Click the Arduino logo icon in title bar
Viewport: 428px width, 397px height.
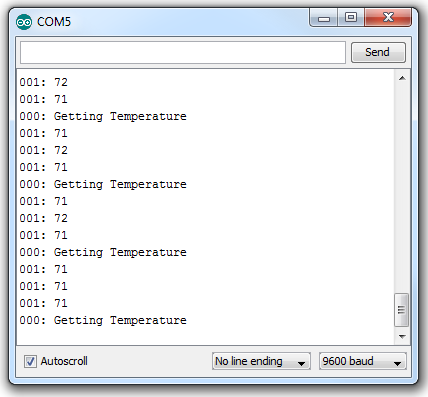(x=24, y=22)
